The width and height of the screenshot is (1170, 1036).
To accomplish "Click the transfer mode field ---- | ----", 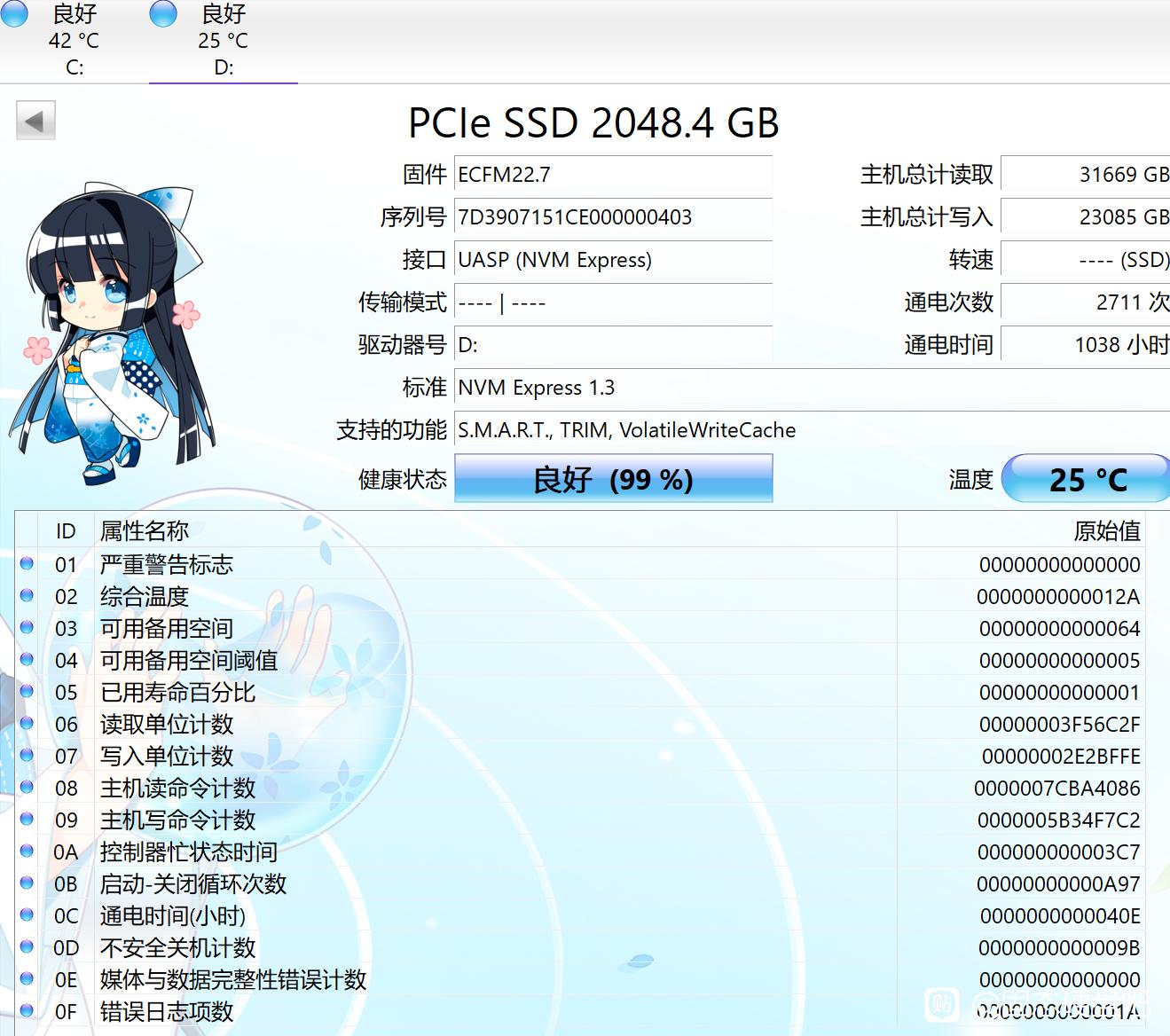I will tap(613, 302).
